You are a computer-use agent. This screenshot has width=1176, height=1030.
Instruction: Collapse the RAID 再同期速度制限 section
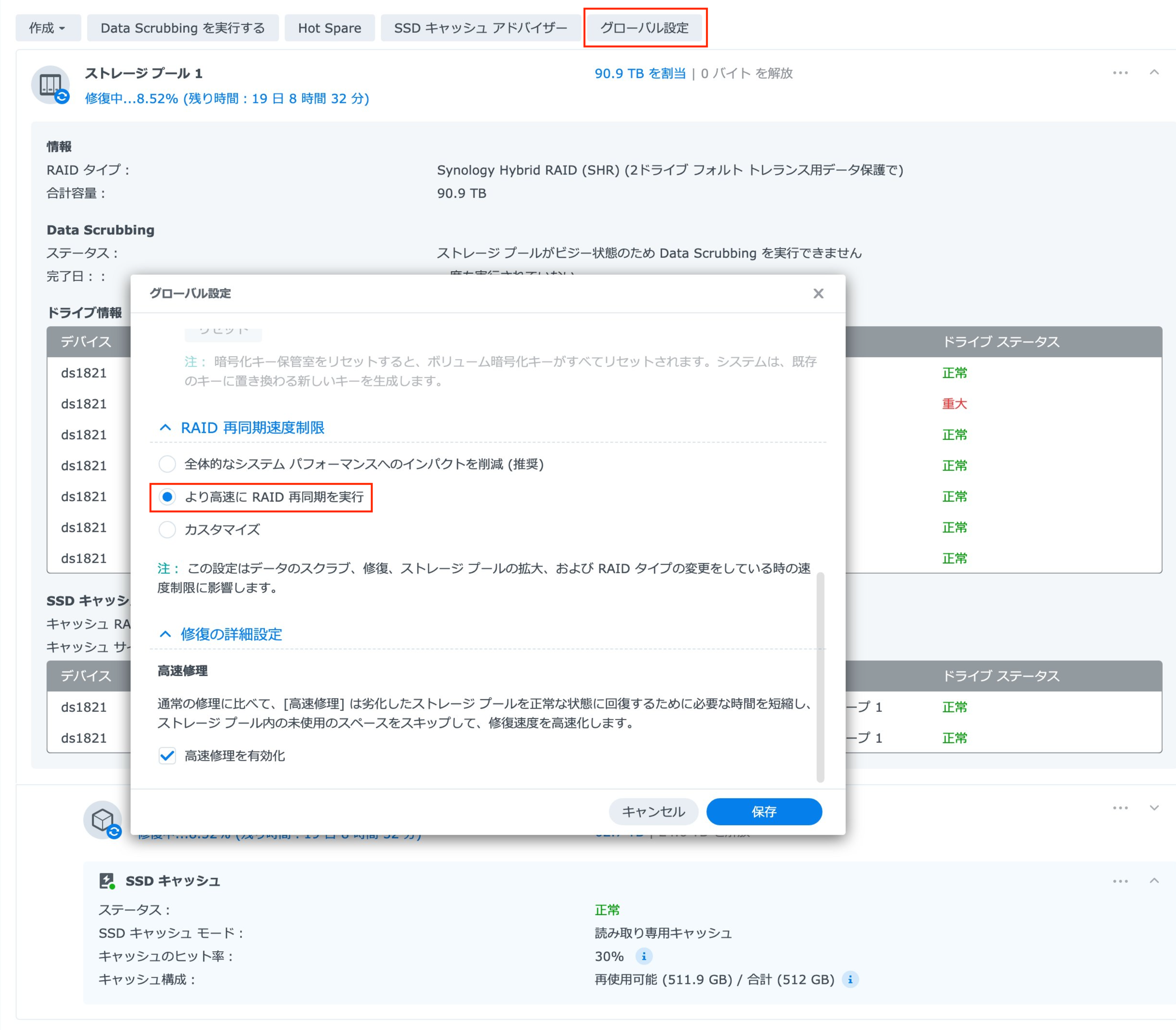click(x=165, y=427)
